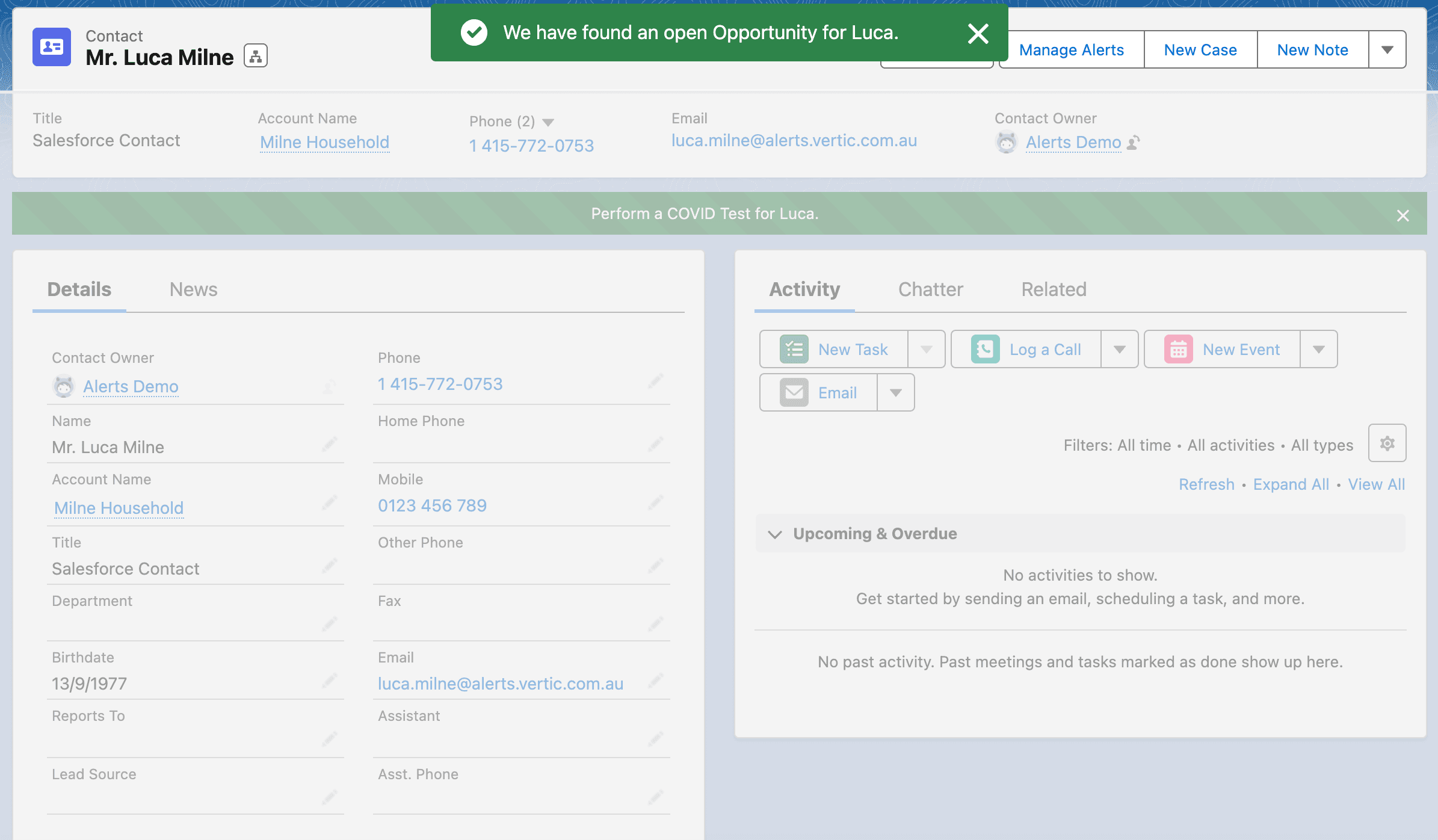Open Log a Call dropdown arrow
The image size is (1438, 840).
tap(1120, 349)
